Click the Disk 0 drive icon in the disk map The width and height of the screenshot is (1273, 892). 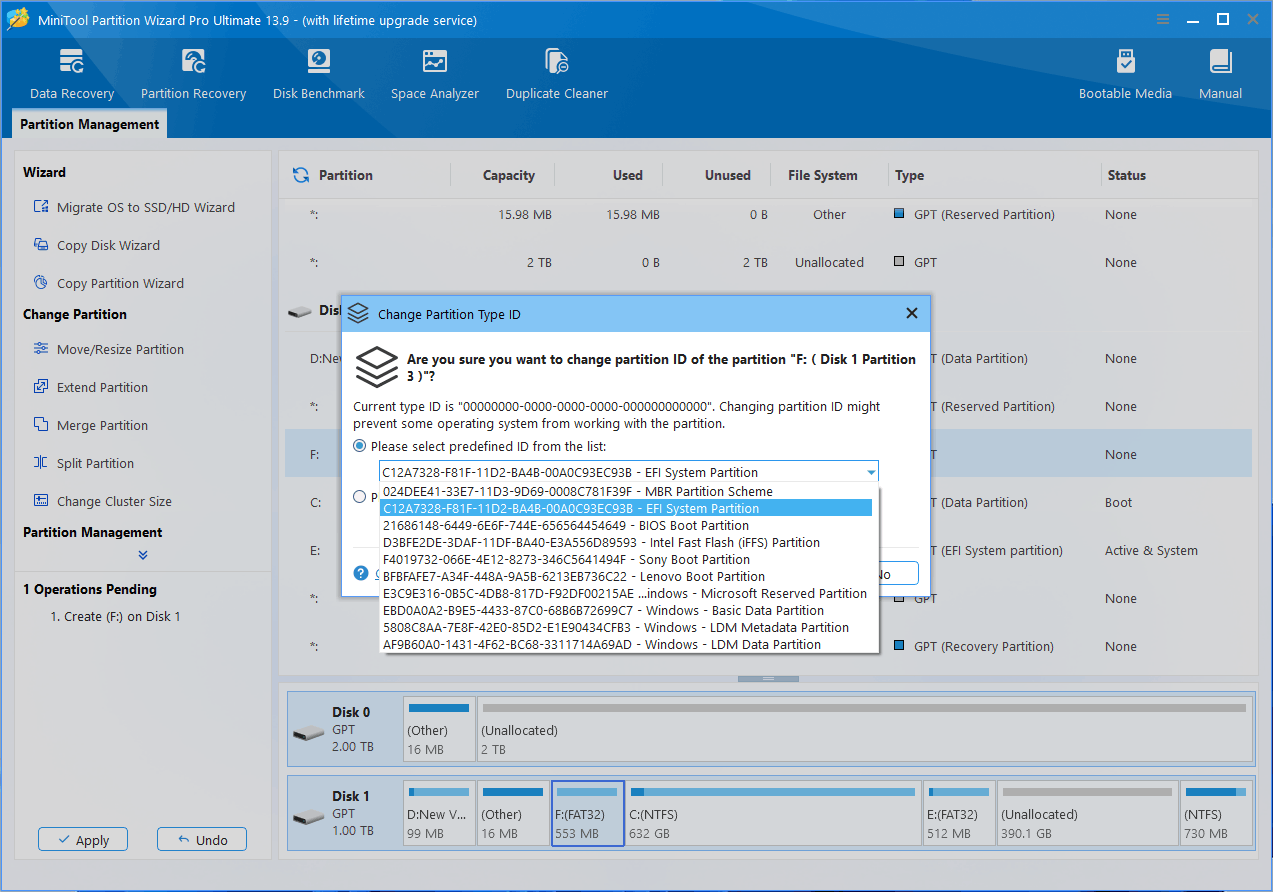pos(308,733)
